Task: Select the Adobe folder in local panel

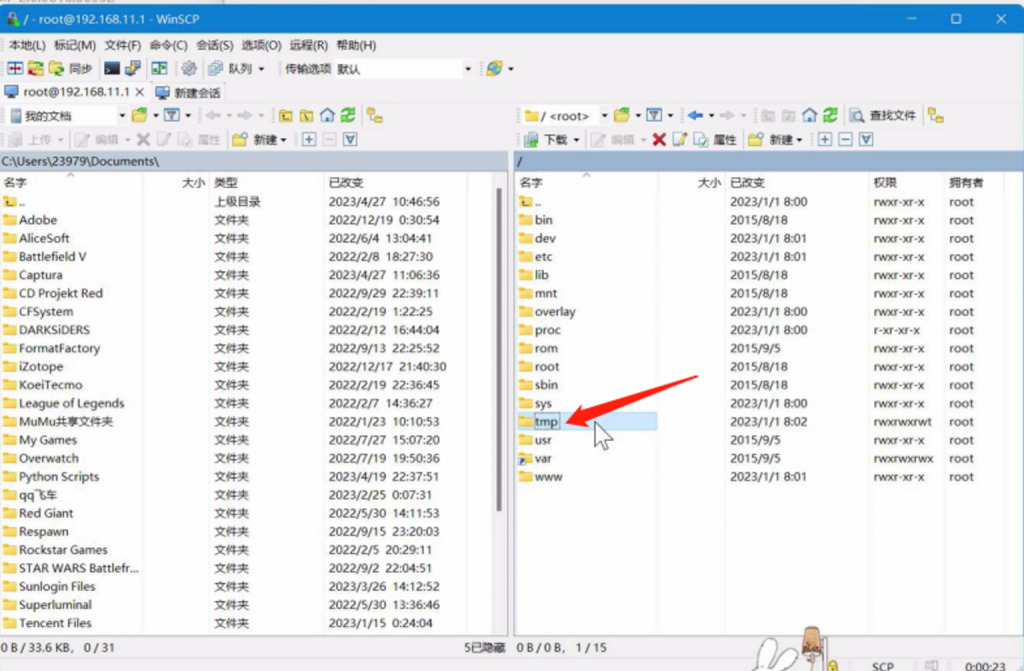Action: click(38, 220)
